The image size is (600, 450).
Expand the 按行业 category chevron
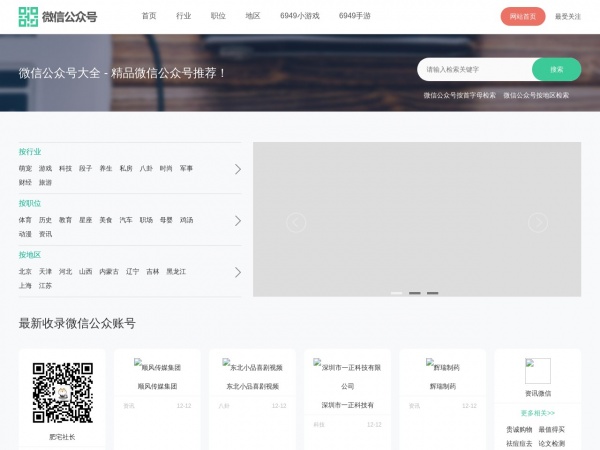[238, 169]
